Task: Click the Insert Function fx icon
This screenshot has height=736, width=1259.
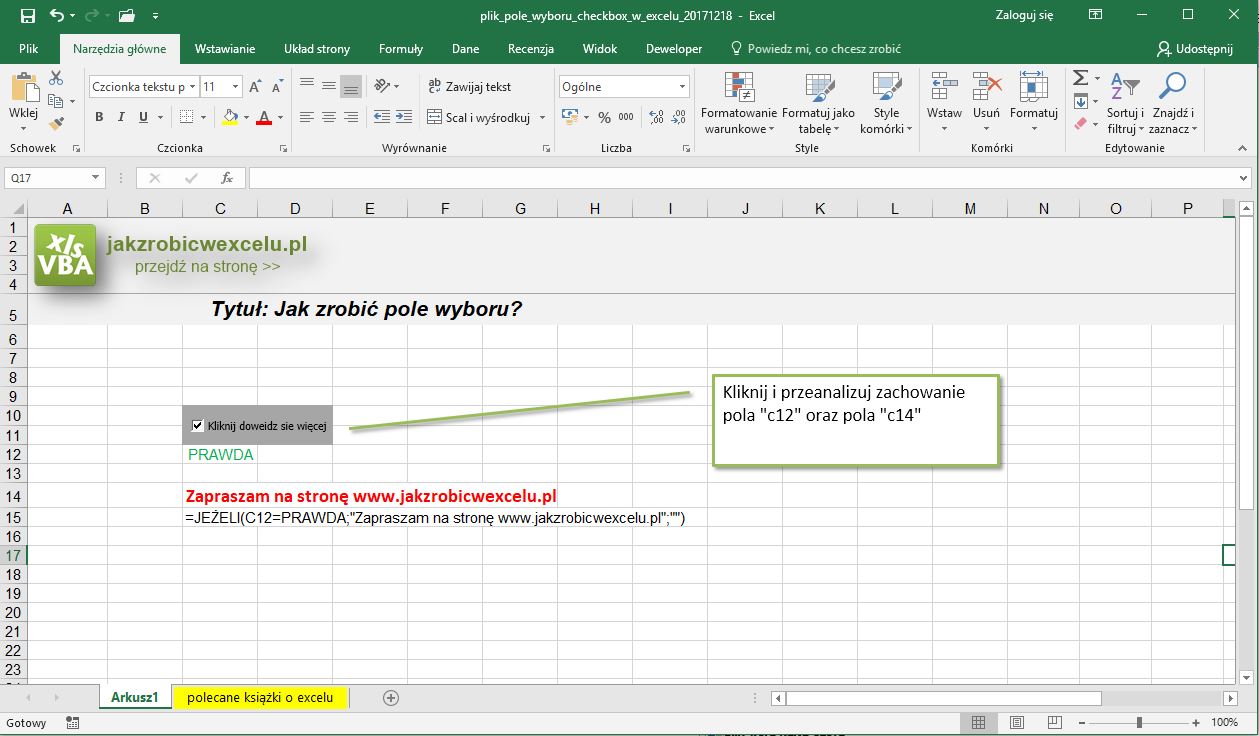Action: (x=227, y=178)
